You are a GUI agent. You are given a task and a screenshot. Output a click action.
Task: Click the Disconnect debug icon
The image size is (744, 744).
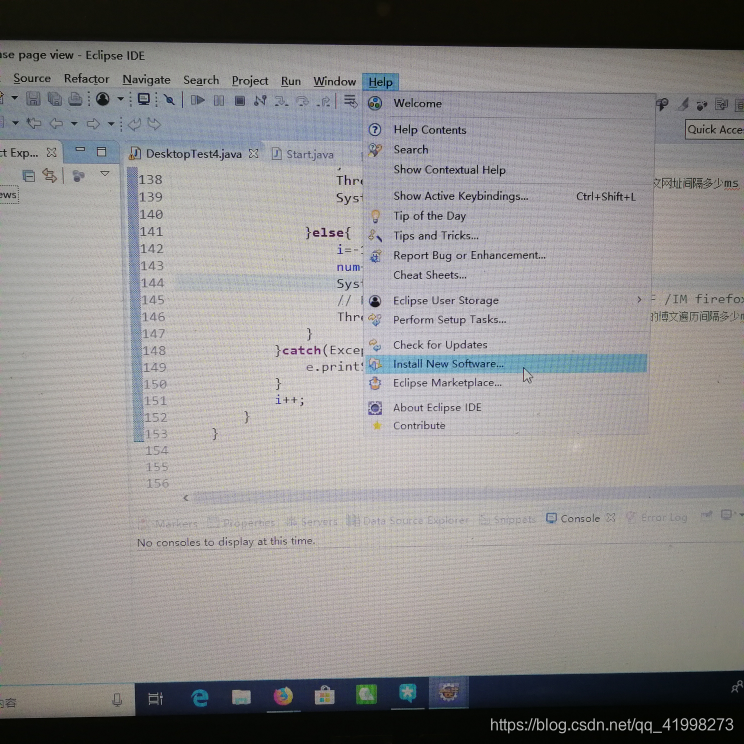260,101
